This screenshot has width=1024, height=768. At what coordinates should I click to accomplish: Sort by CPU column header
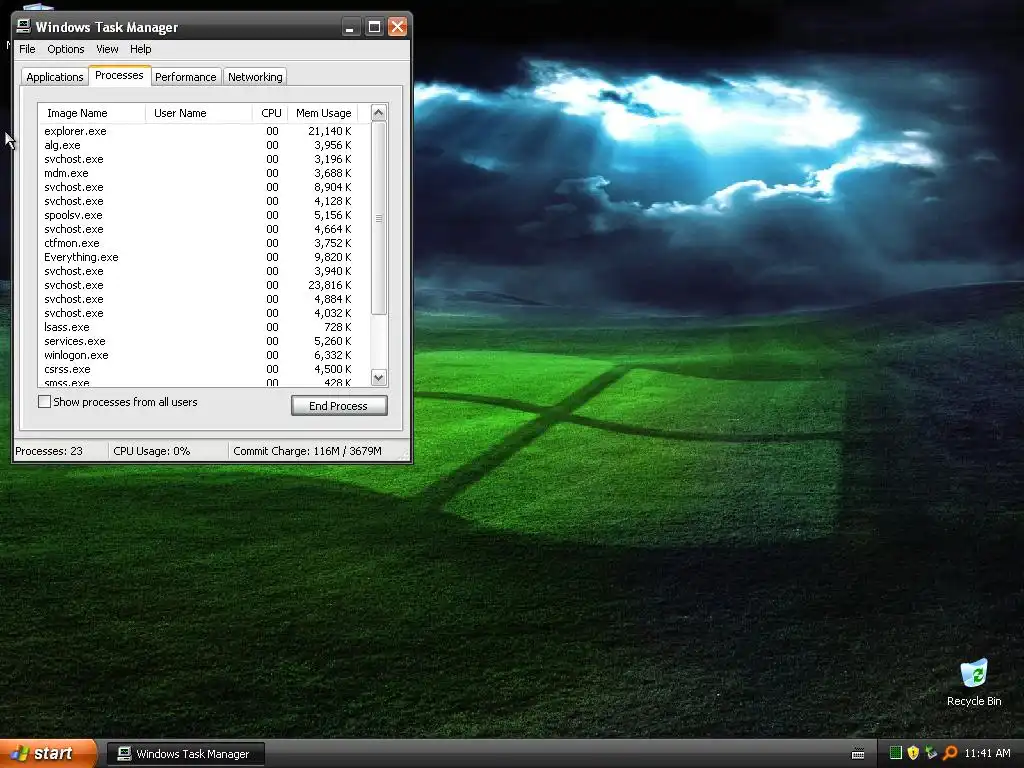click(x=271, y=113)
